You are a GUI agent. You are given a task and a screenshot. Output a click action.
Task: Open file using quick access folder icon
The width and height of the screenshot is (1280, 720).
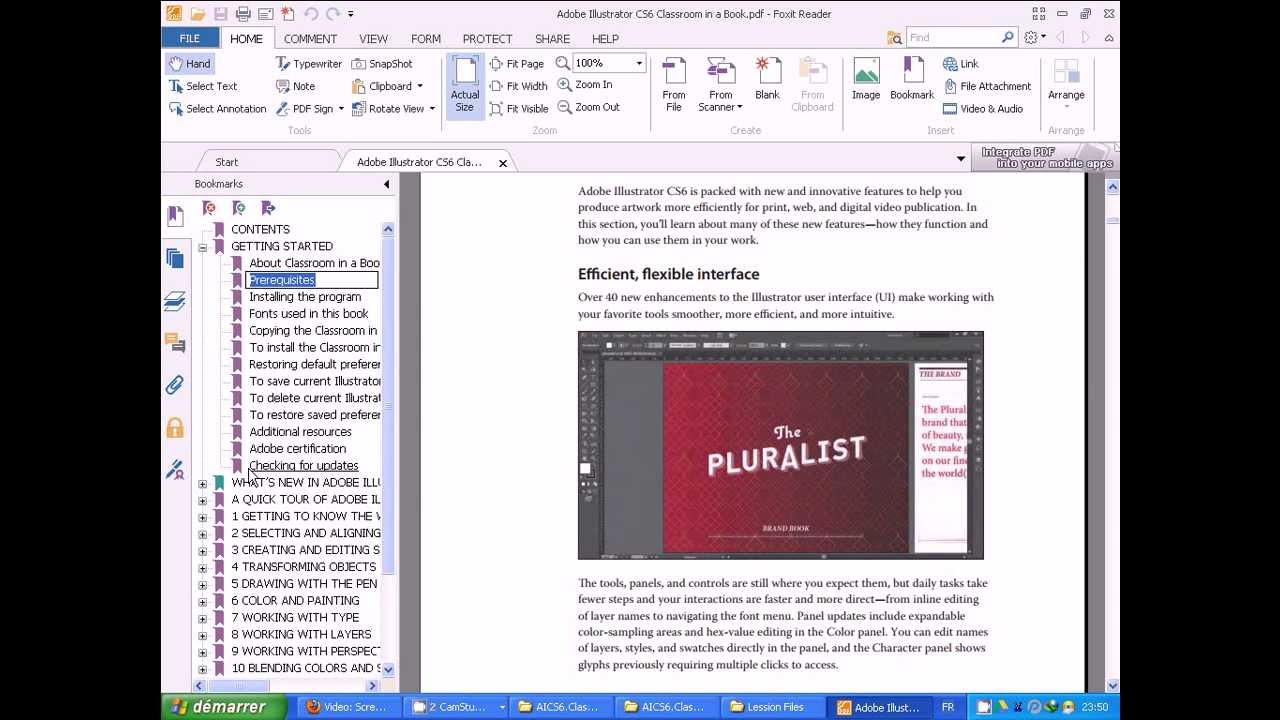(198, 14)
